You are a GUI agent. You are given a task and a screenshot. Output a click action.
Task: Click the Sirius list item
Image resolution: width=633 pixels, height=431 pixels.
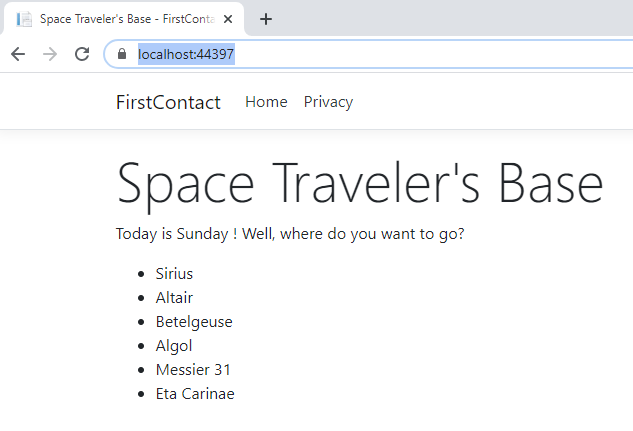click(174, 273)
